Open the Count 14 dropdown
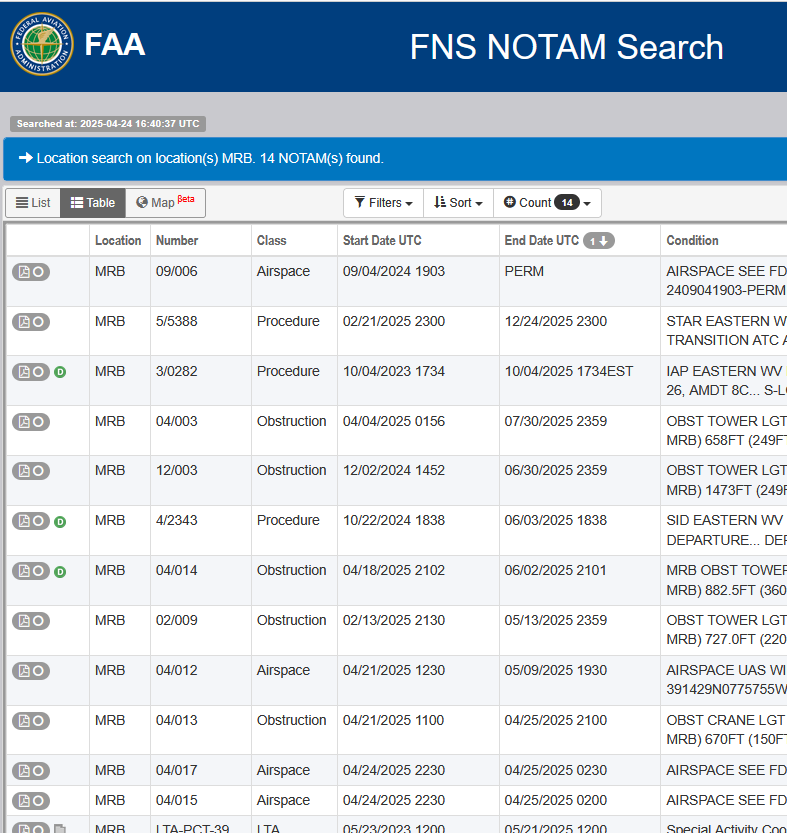The width and height of the screenshot is (787, 833). (x=547, y=203)
